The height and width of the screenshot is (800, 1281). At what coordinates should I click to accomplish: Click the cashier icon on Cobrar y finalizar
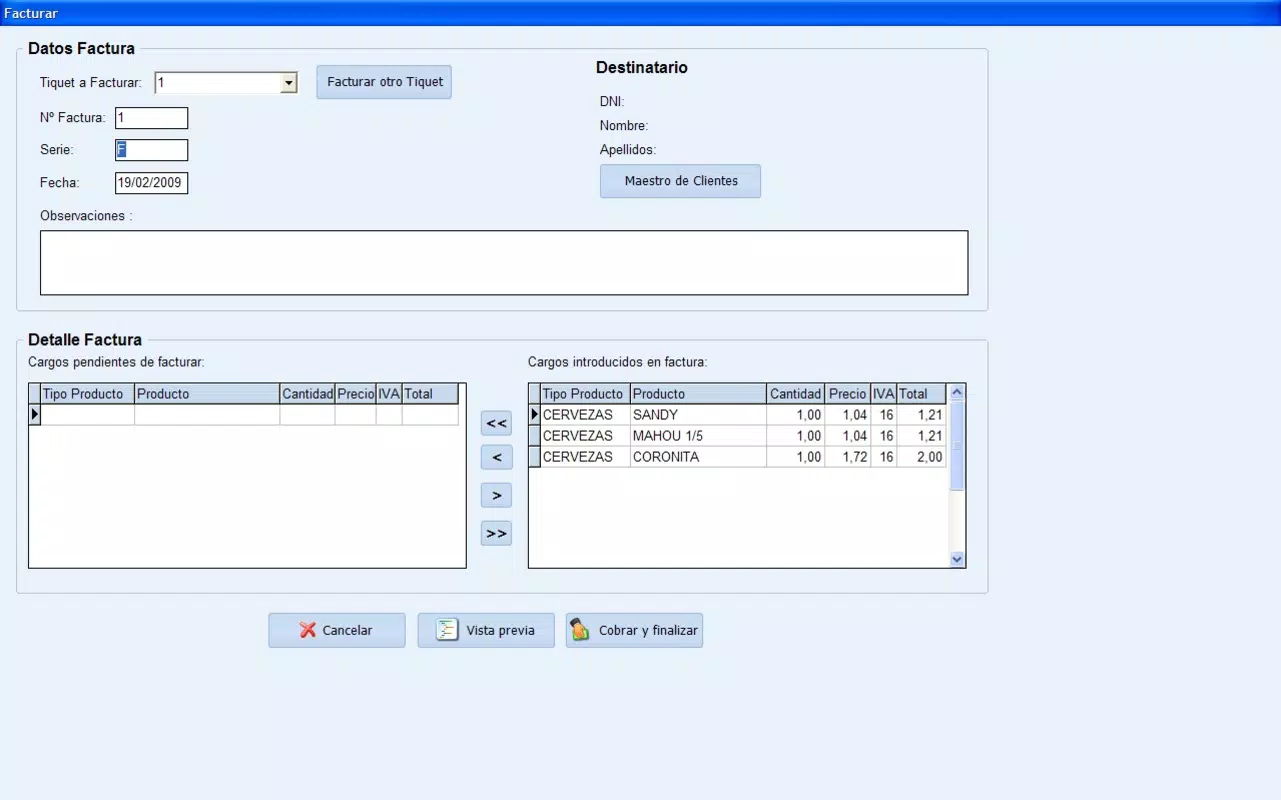pyautogui.click(x=579, y=630)
